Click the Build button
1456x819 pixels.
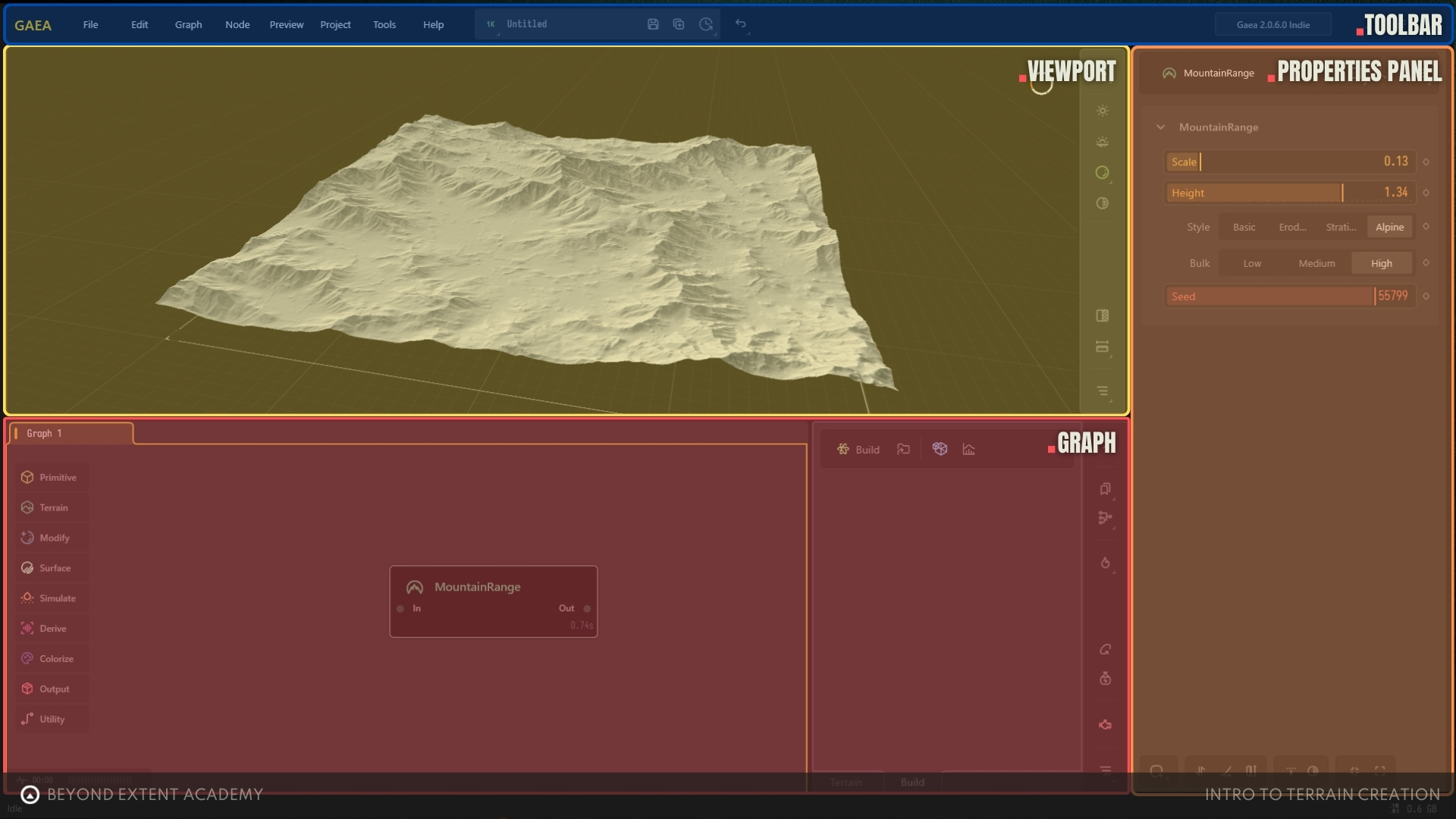click(x=858, y=449)
